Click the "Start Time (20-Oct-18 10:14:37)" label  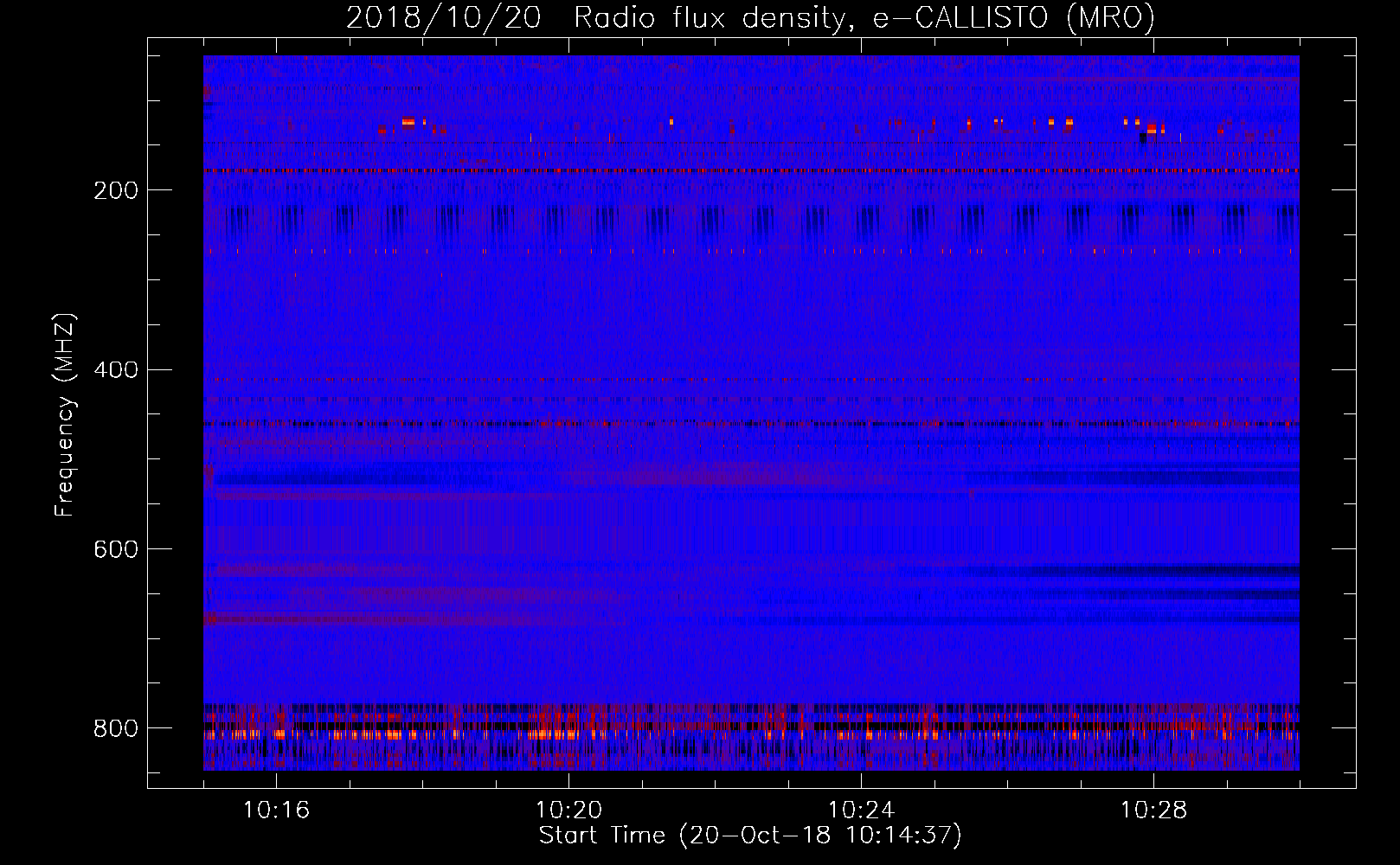[x=750, y=836]
